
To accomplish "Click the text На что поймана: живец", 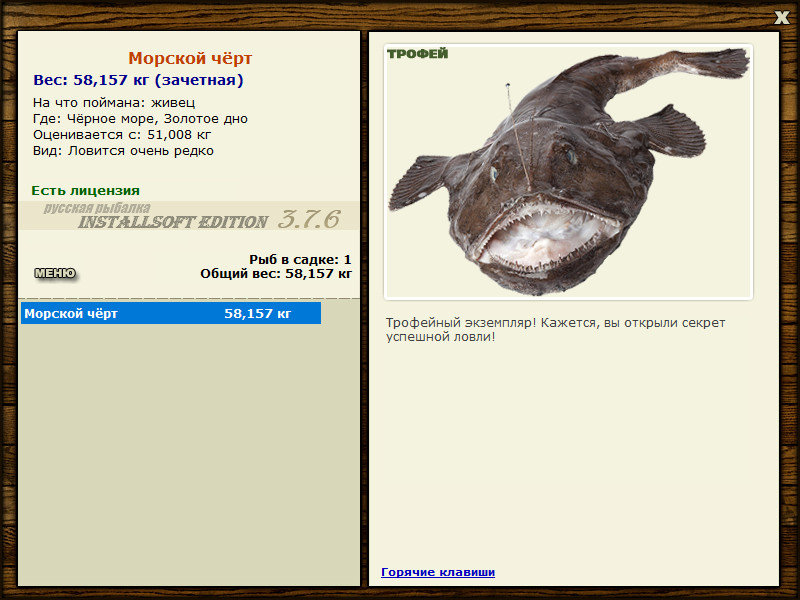I will coord(114,103).
